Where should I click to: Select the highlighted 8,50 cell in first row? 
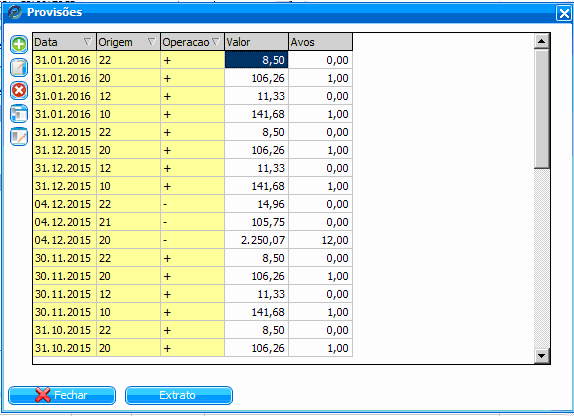click(256, 60)
